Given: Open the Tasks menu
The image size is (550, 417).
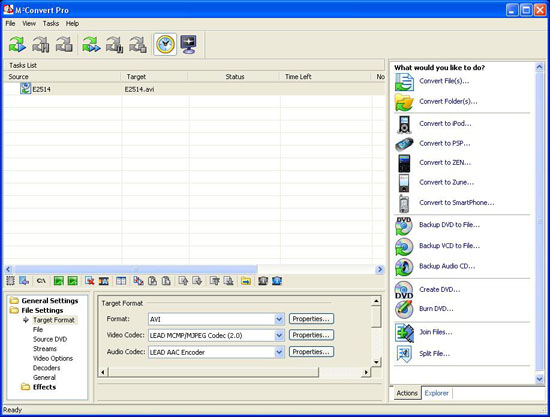Looking at the screenshot, I should (51, 23).
